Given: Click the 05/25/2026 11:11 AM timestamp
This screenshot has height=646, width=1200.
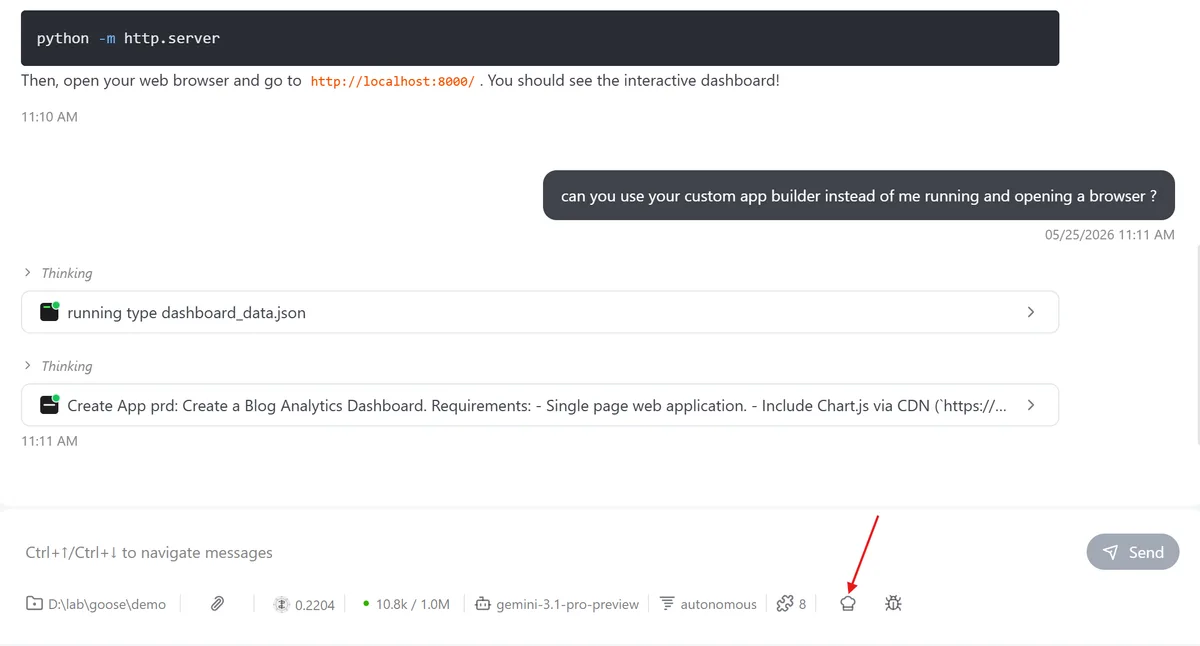Looking at the screenshot, I should point(1110,235).
